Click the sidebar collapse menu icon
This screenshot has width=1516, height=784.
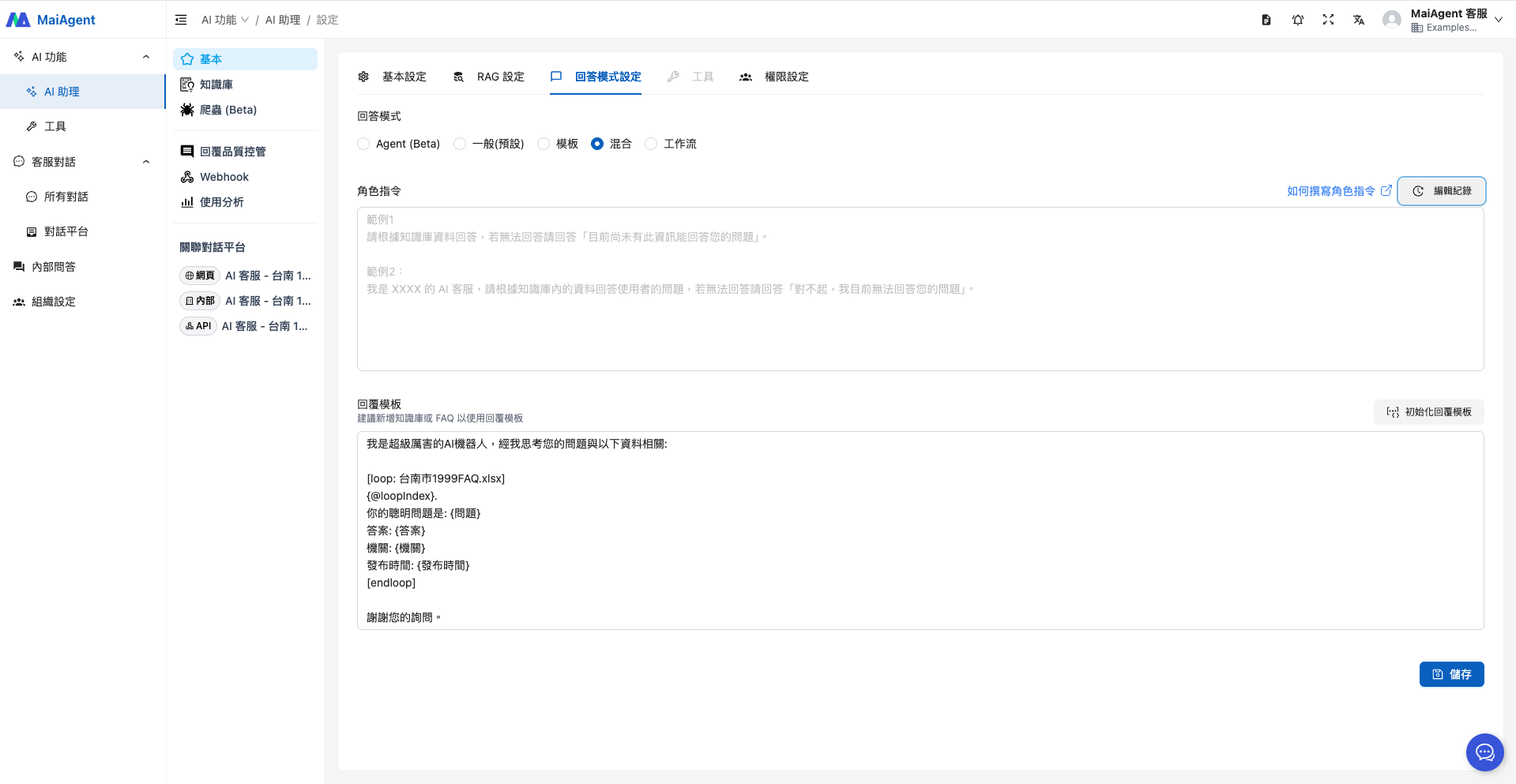point(181,20)
